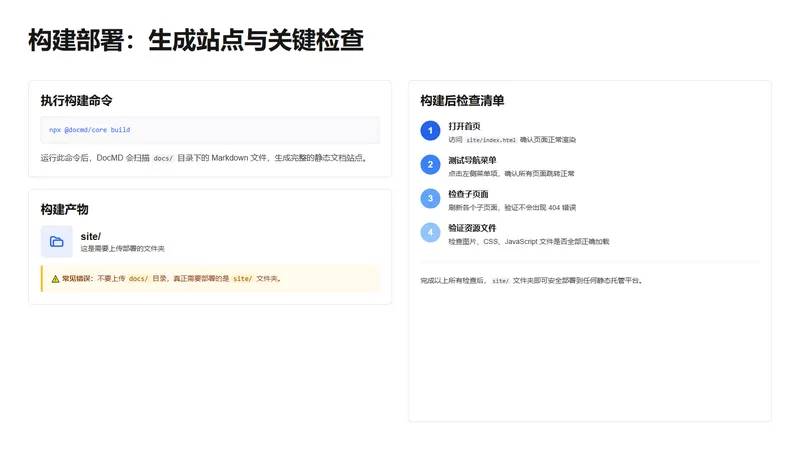Click the 常见错误 warning message text
Viewport: 800px width, 450px height.
(x=171, y=279)
